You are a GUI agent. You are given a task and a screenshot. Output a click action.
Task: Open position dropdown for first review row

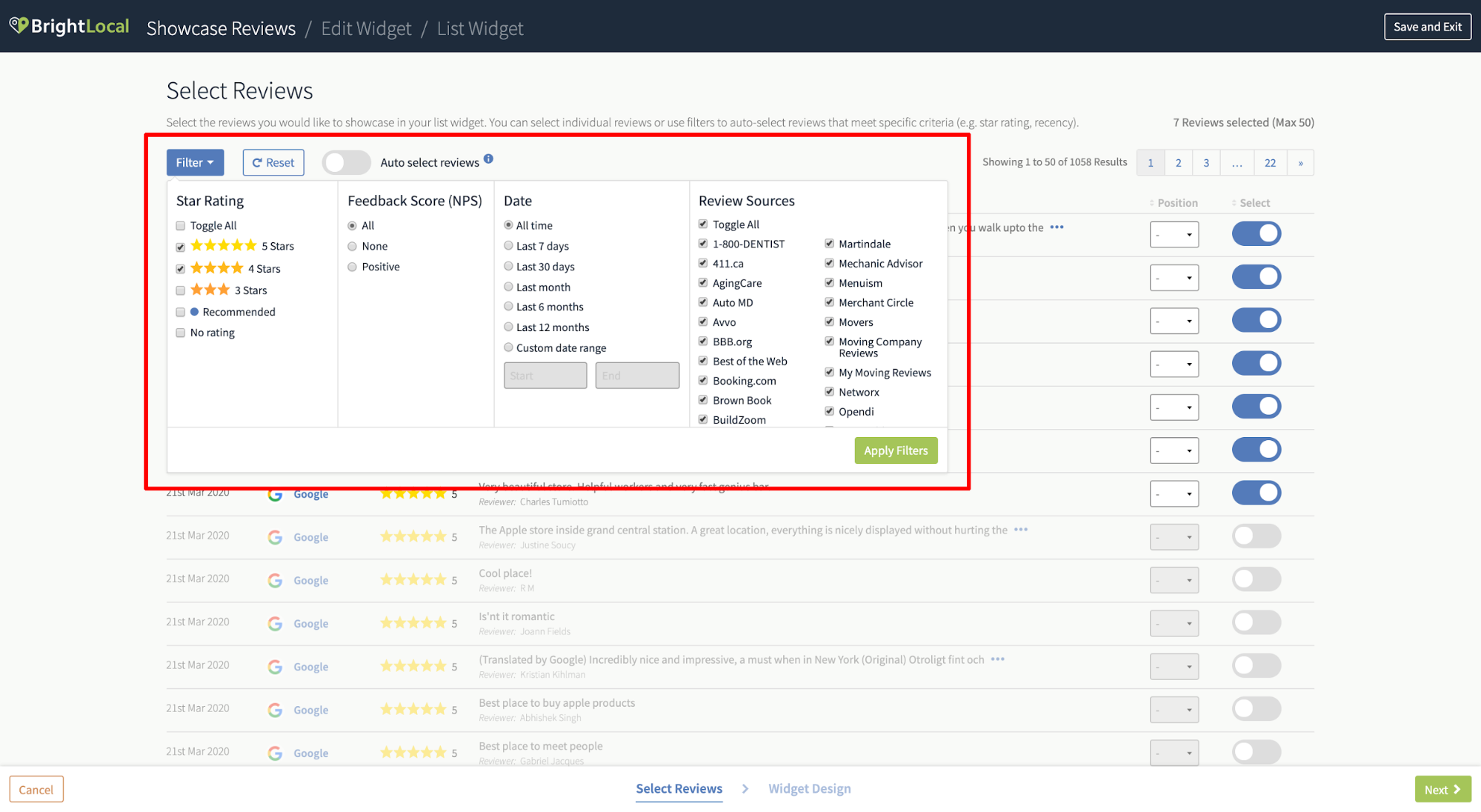(1174, 235)
